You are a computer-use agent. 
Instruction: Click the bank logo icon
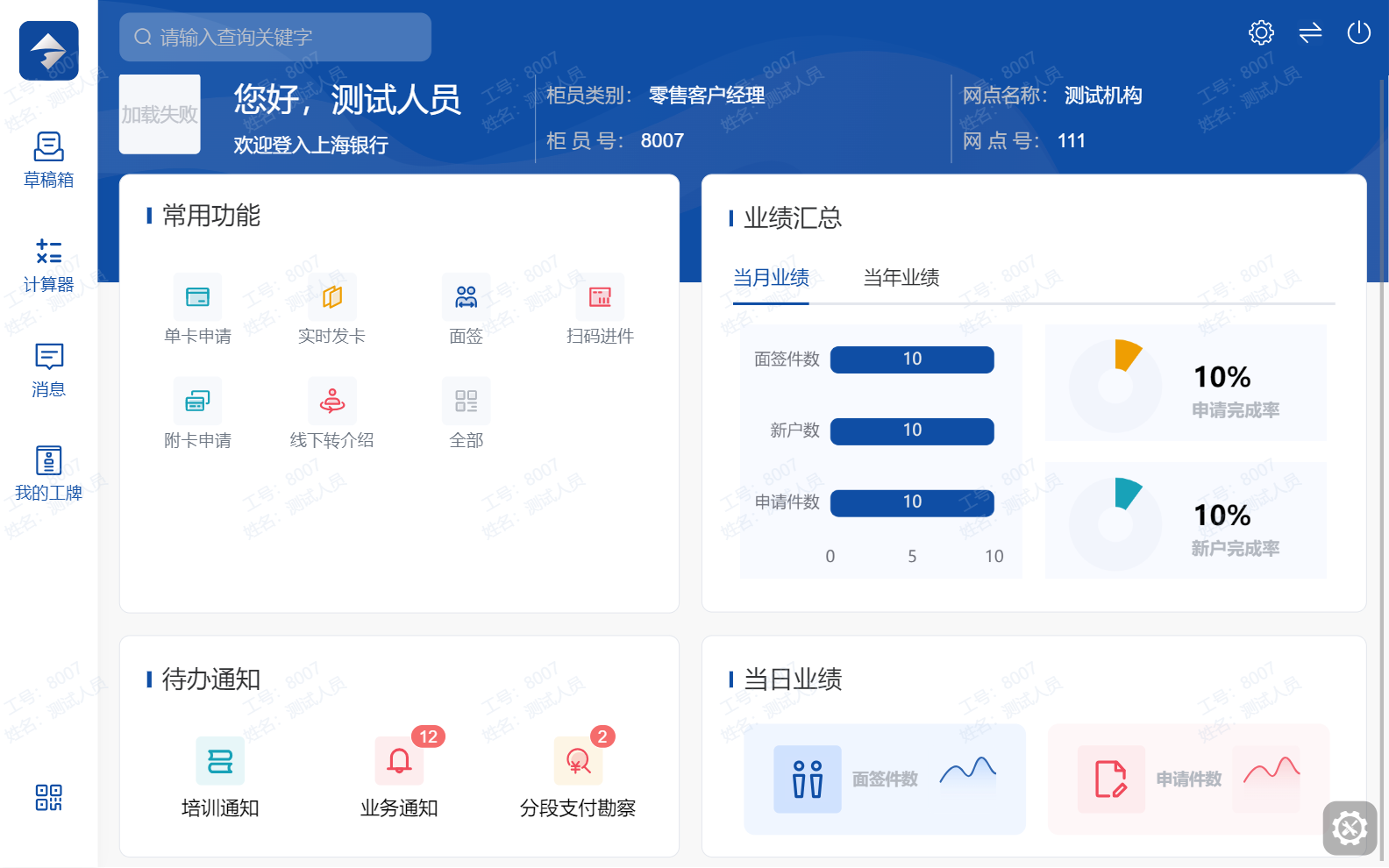pyautogui.click(x=49, y=51)
